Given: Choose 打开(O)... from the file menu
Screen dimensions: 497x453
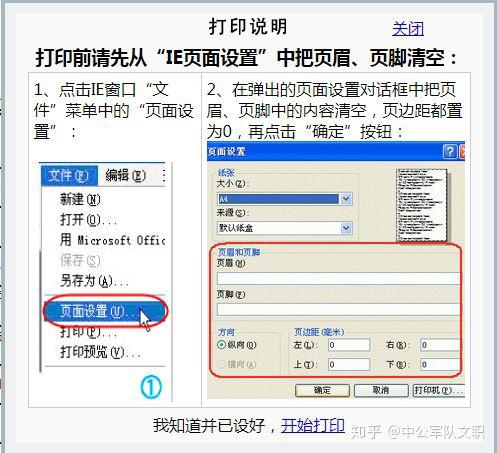Looking at the screenshot, I should [88, 220].
